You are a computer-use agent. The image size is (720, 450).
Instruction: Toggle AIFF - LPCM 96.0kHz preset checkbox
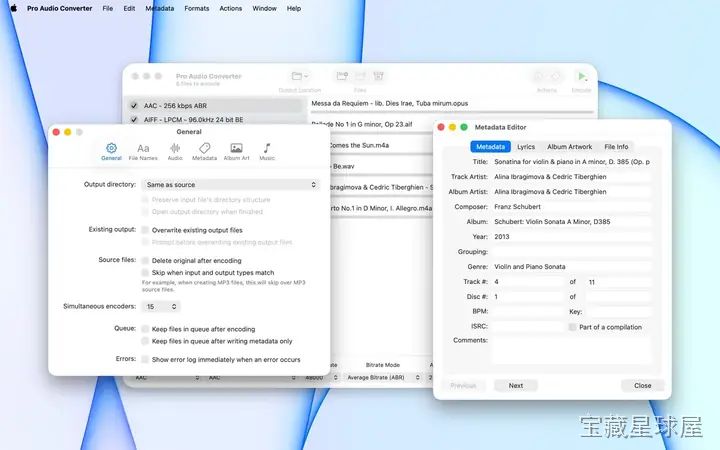(x=134, y=119)
